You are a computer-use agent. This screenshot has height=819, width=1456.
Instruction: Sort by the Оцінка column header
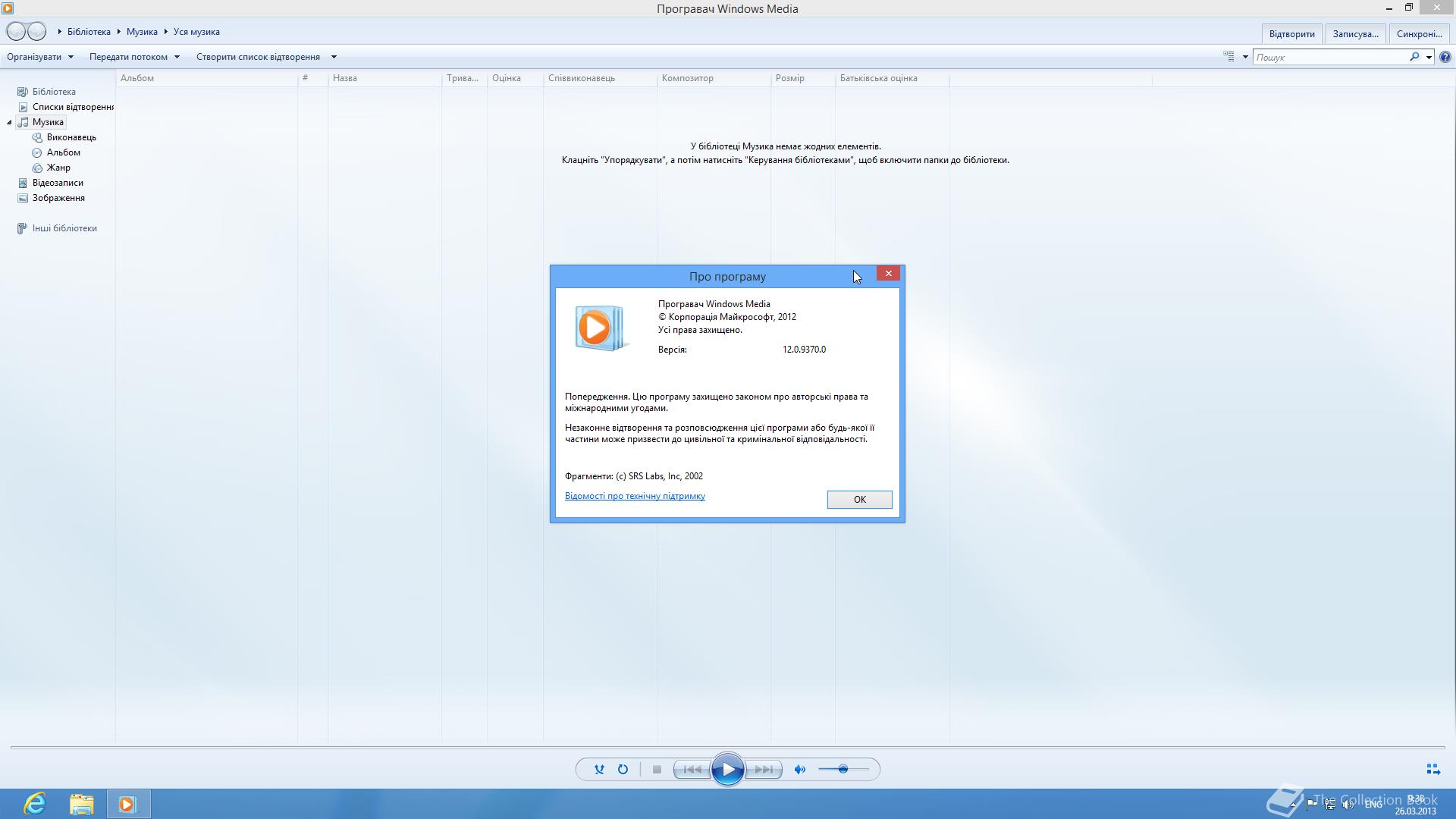(x=515, y=78)
